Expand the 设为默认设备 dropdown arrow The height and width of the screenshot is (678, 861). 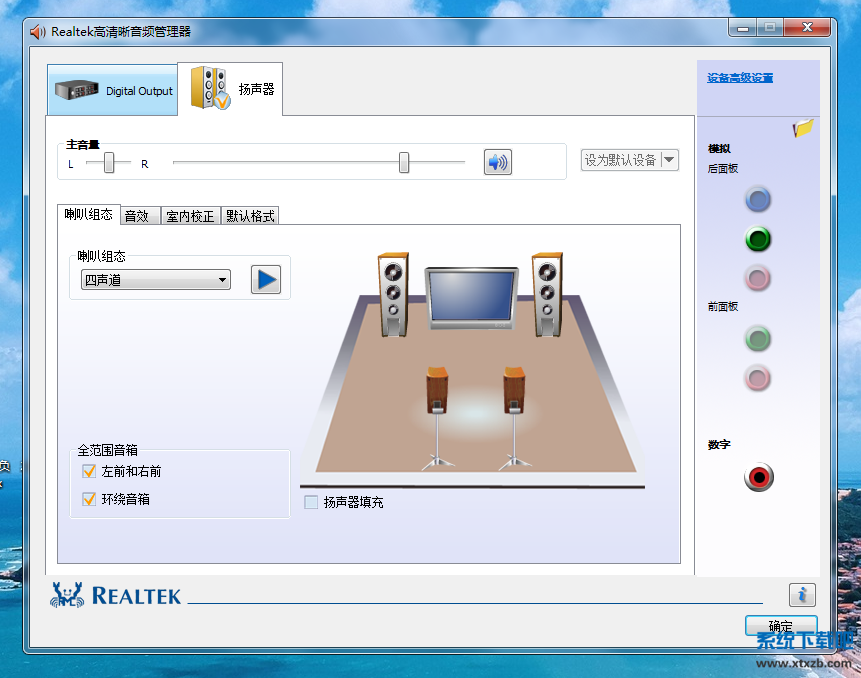coord(669,160)
